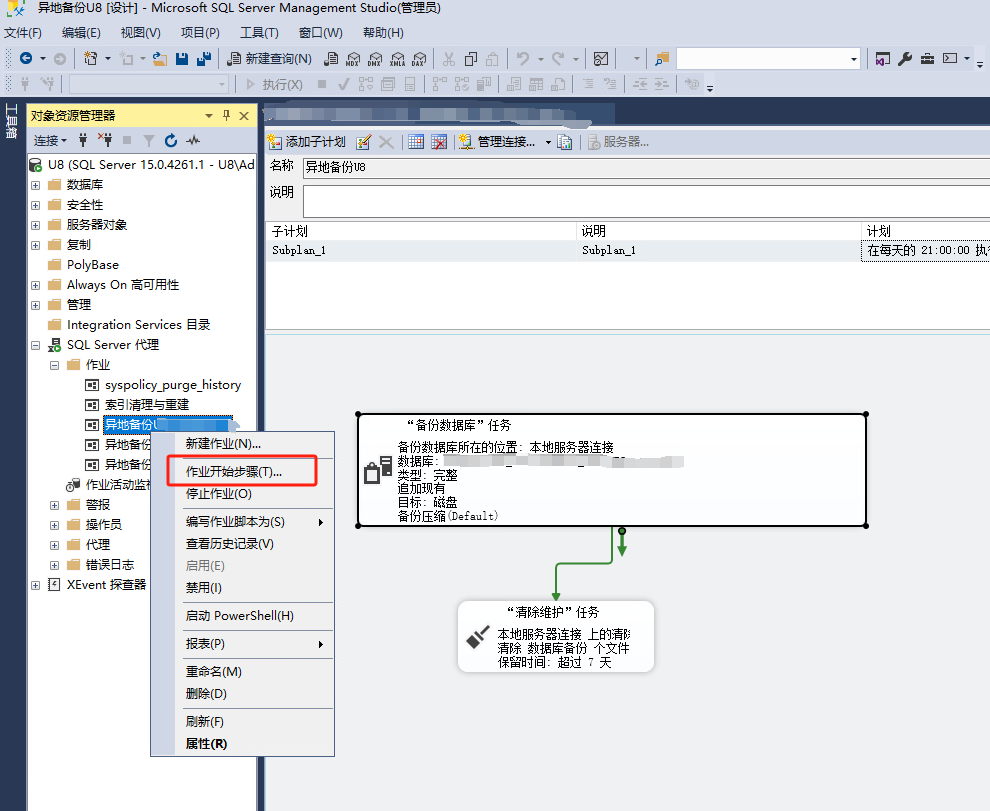The image size is (990, 811).
Task: Open the 帮助(H) menu
Action: tap(383, 33)
